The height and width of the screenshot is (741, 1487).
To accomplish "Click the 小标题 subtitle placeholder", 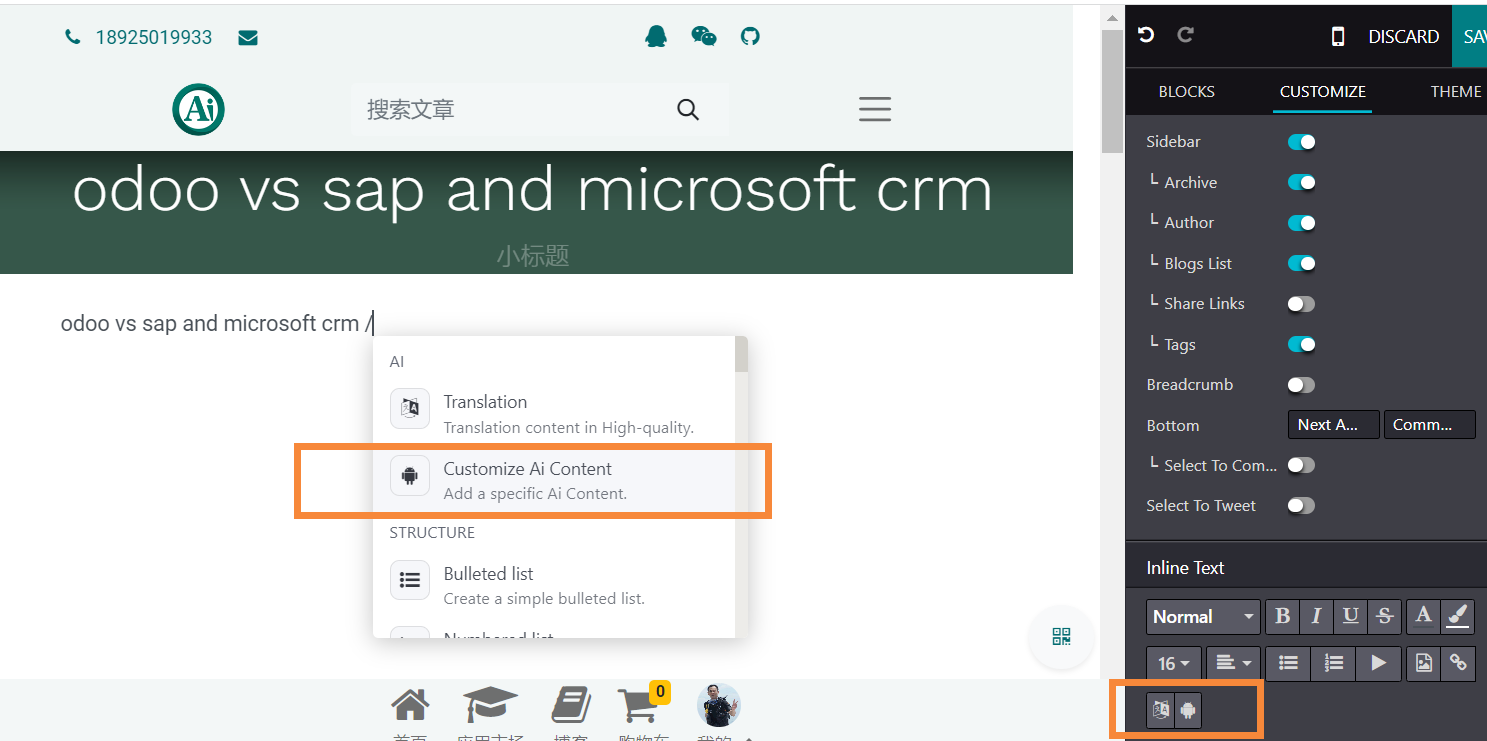I will (x=533, y=256).
